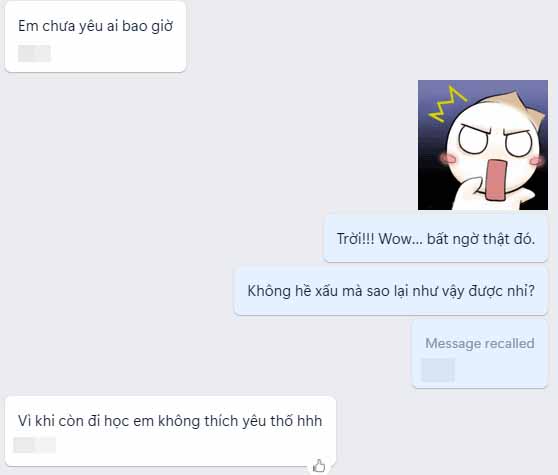Click the open red mouth on the sticker

(x=495, y=180)
